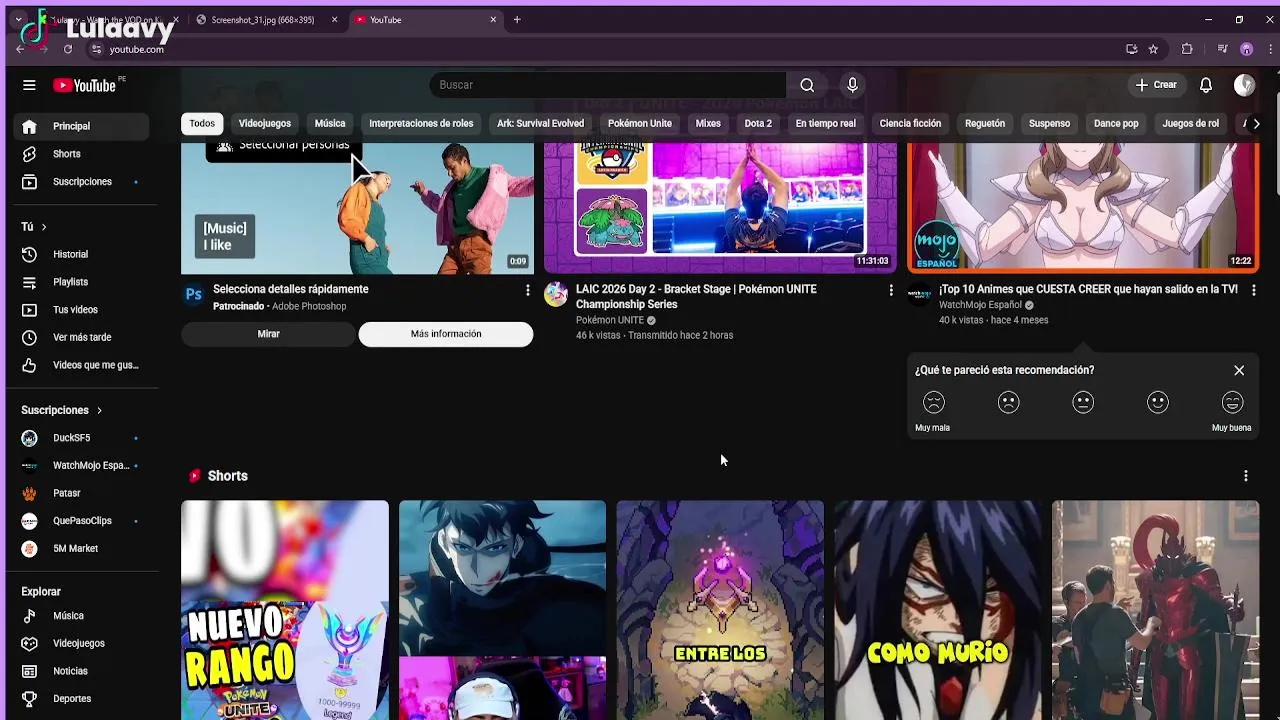Open WatchMojo Español channel avatar
The height and width of the screenshot is (720, 1280).
(x=919, y=294)
